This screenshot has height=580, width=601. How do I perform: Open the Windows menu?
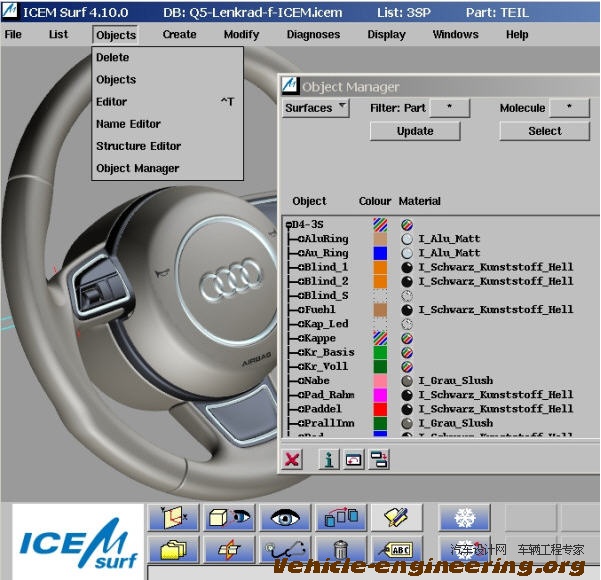[456, 35]
